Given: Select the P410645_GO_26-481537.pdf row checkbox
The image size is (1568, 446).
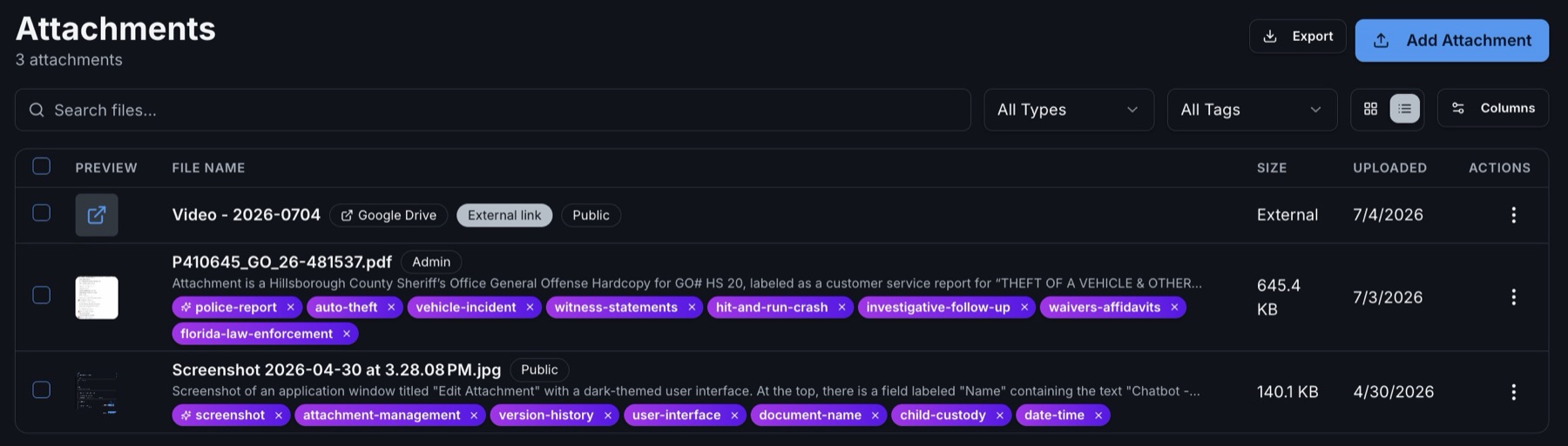Looking at the screenshot, I should [x=41, y=295].
